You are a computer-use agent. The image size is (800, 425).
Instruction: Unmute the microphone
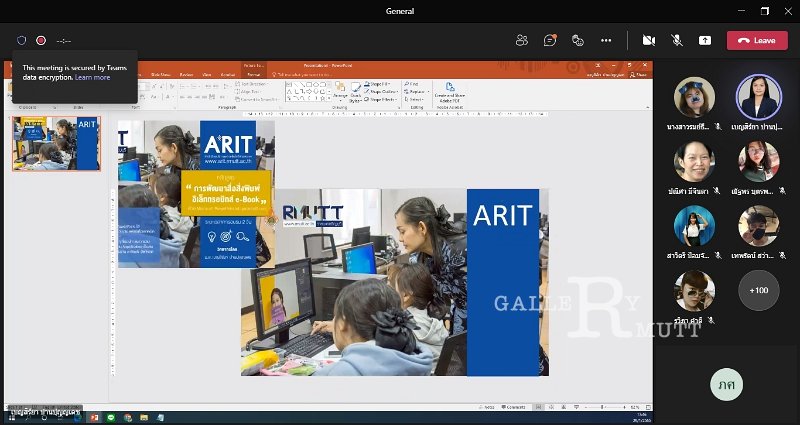click(x=677, y=40)
